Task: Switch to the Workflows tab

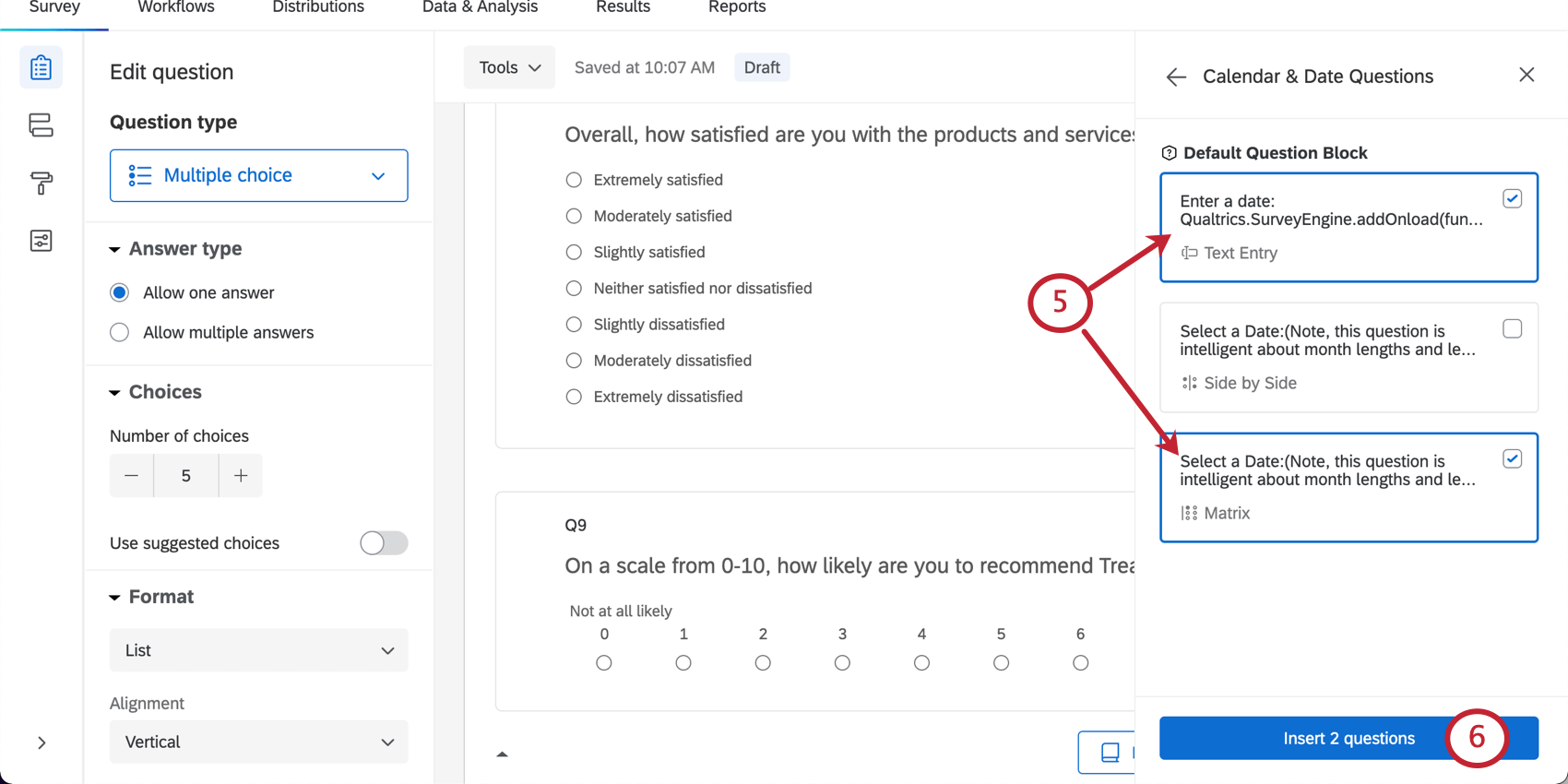Action: pyautogui.click(x=176, y=7)
